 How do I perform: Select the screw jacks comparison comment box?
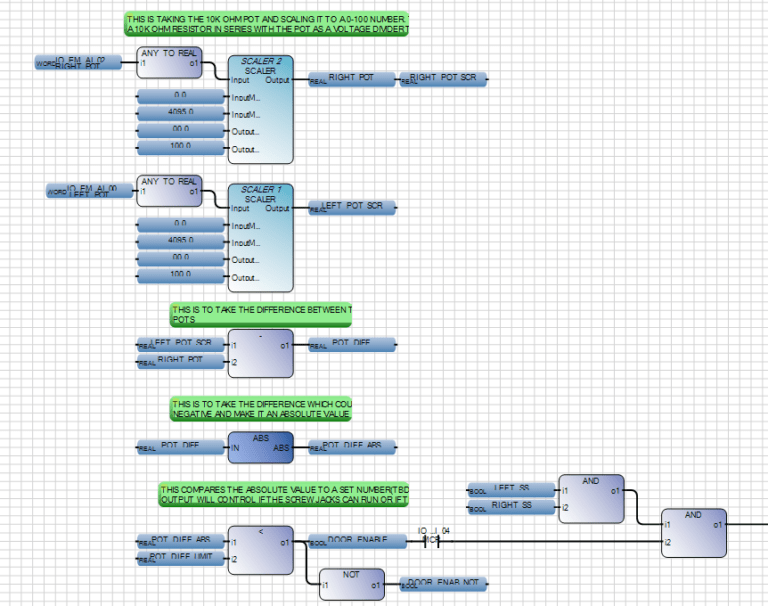click(284, 495)
